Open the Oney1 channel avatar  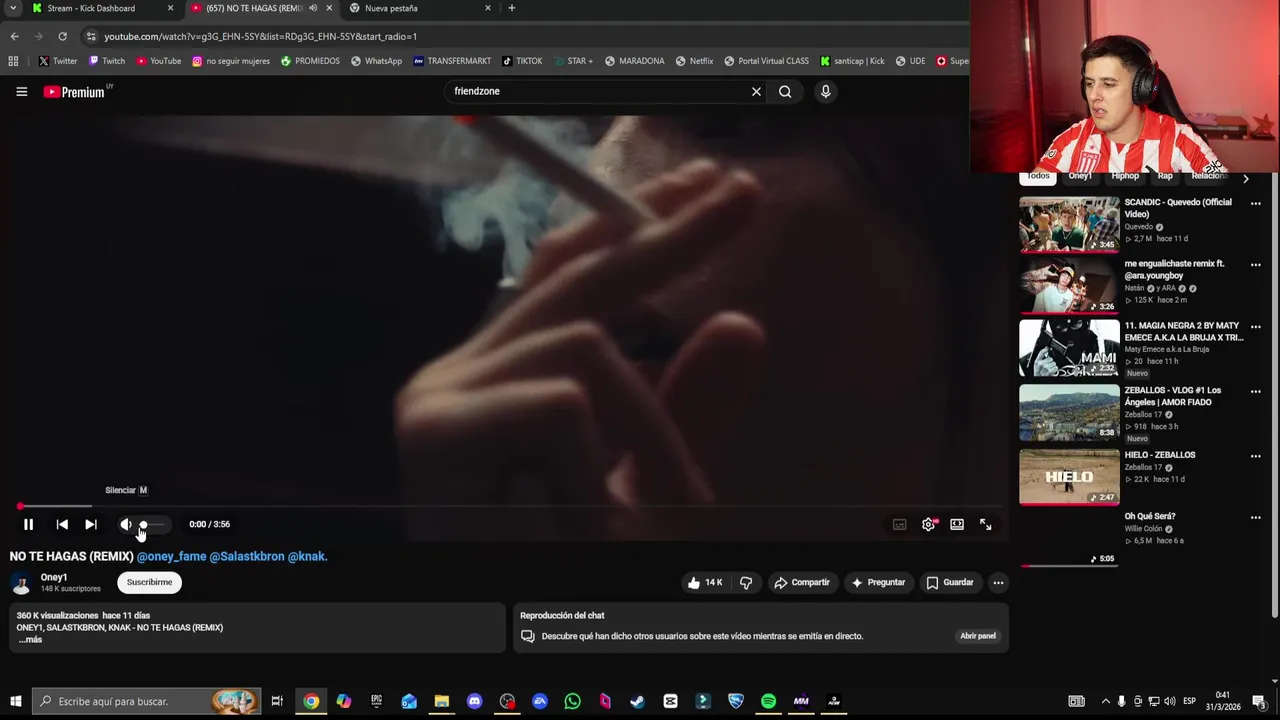click(21, 583)
